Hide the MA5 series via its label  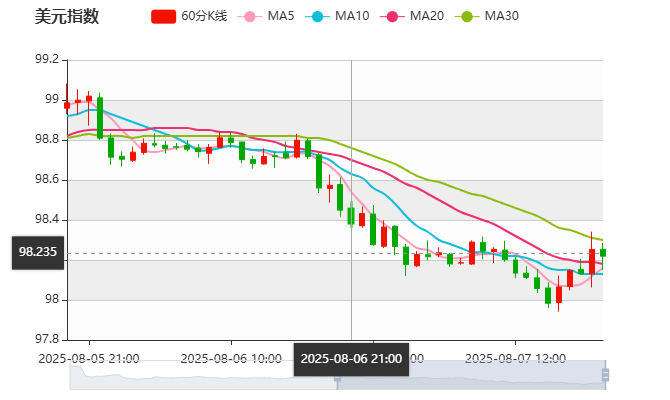[281, 17]
